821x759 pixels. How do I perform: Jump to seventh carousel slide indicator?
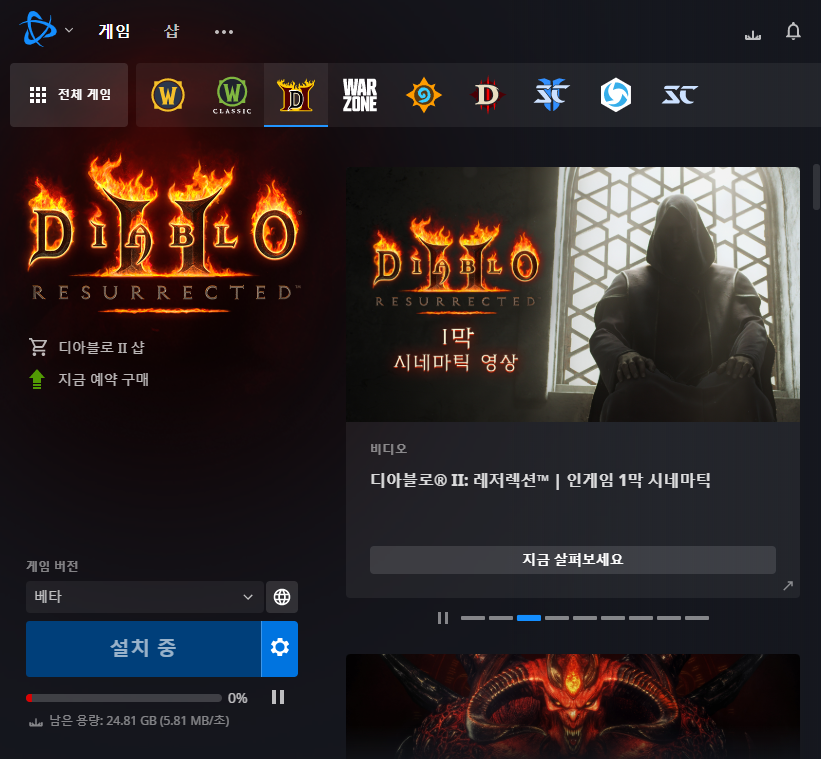pos(641,618)
